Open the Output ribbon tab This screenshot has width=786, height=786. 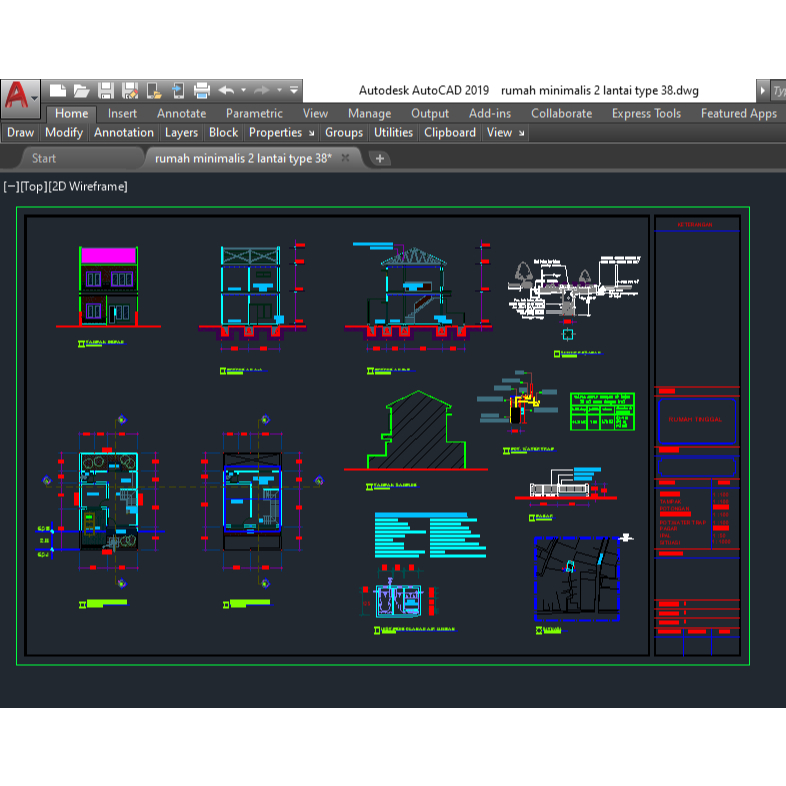coord(430,114)
